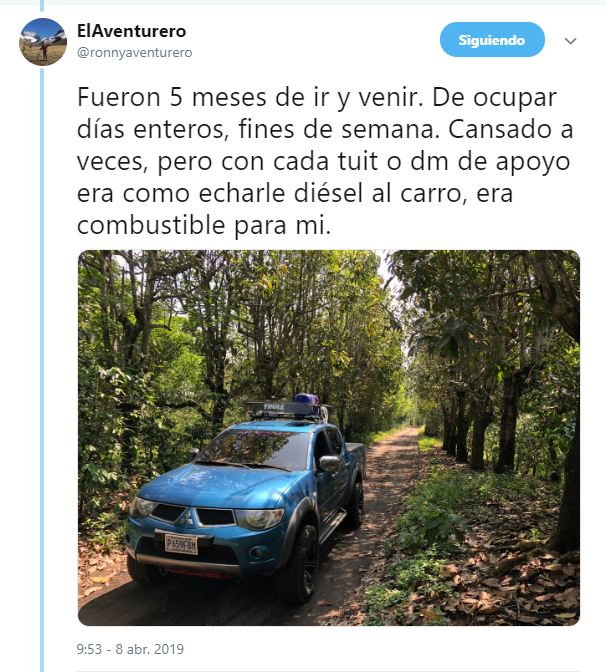Screen dimensions: 607x672
Task: Click the Thule roof rack in photo
Action: pos(284,410)
